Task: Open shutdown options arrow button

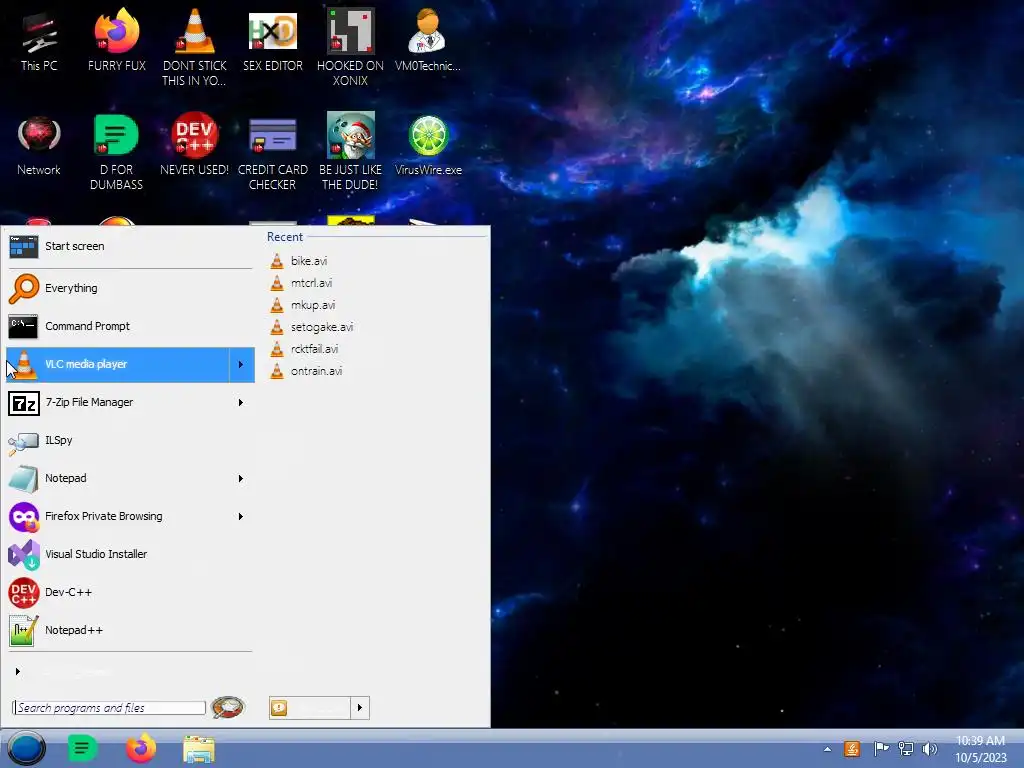Action: (360, 708)
